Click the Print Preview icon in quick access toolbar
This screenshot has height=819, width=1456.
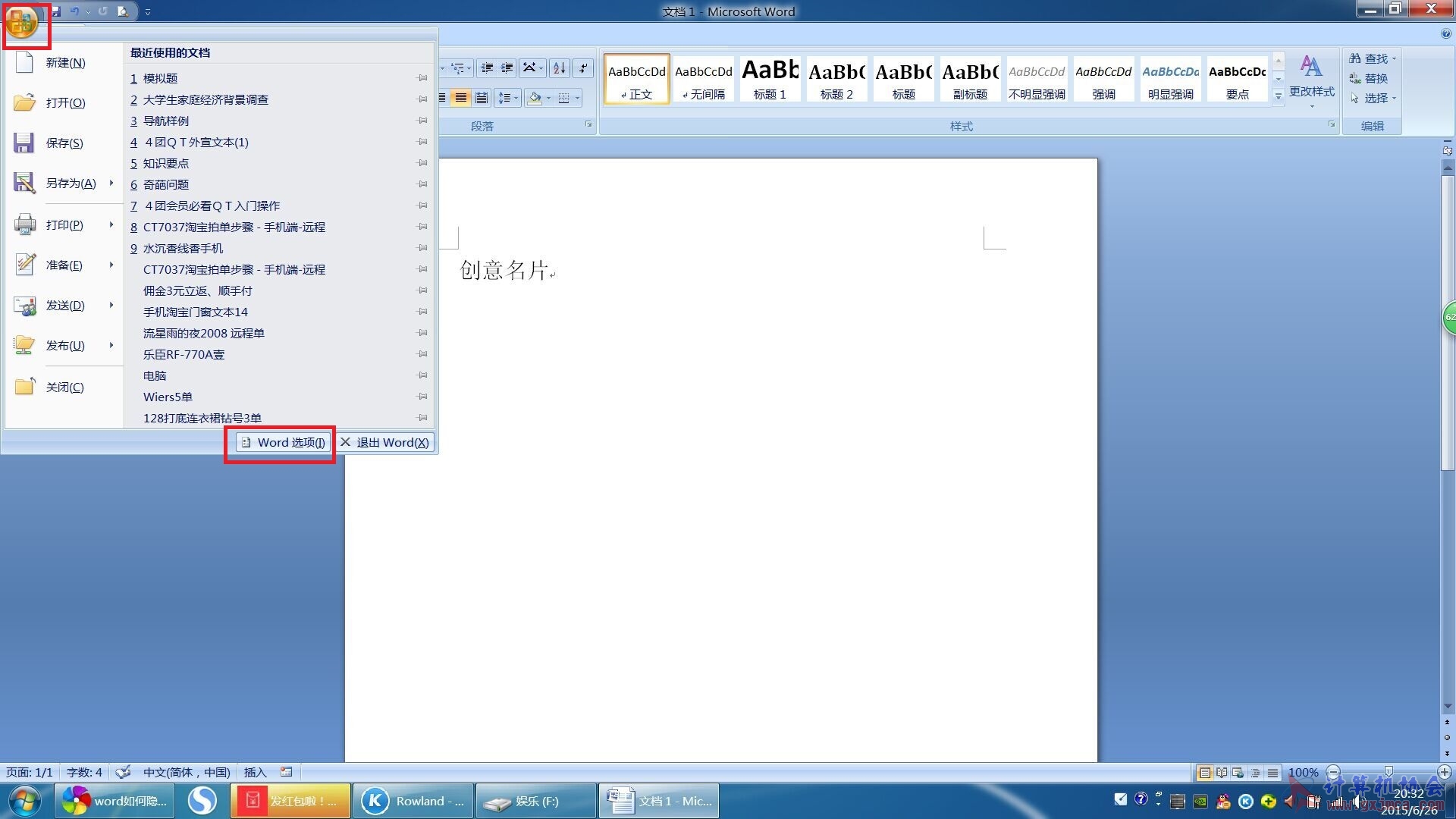(x=122, y=11)
